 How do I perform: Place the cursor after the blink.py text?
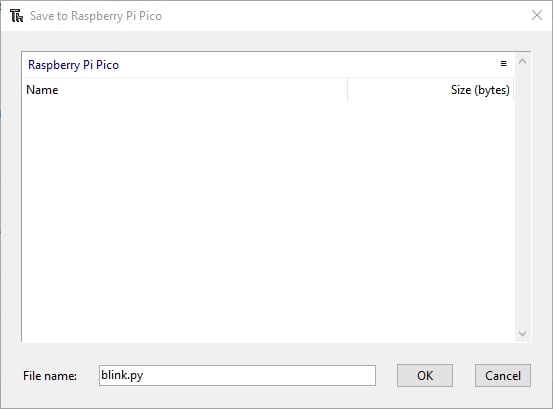[x=144, y=375]
